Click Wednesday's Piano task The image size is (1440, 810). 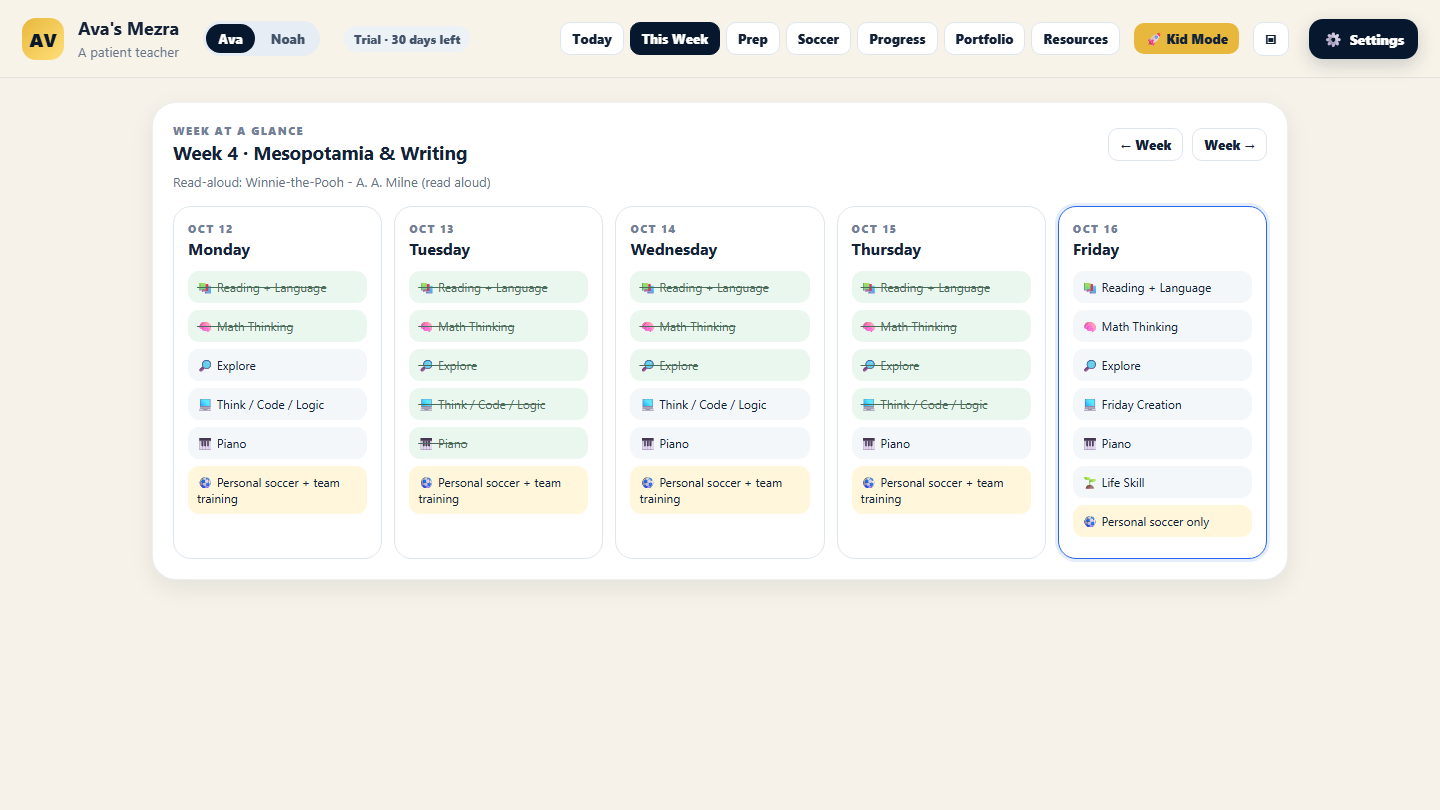719,444
